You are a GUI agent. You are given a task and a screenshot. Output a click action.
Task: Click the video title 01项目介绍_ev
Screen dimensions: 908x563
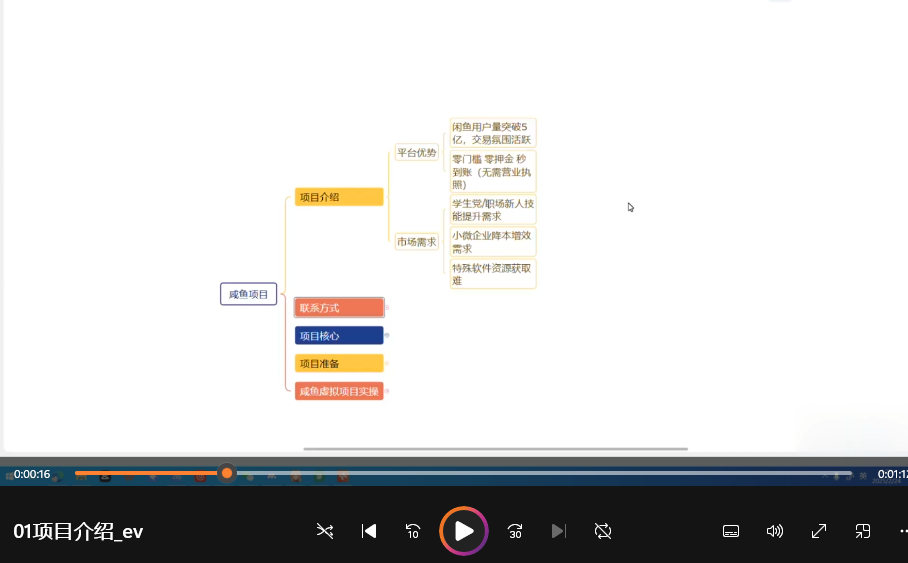(78, 532)
